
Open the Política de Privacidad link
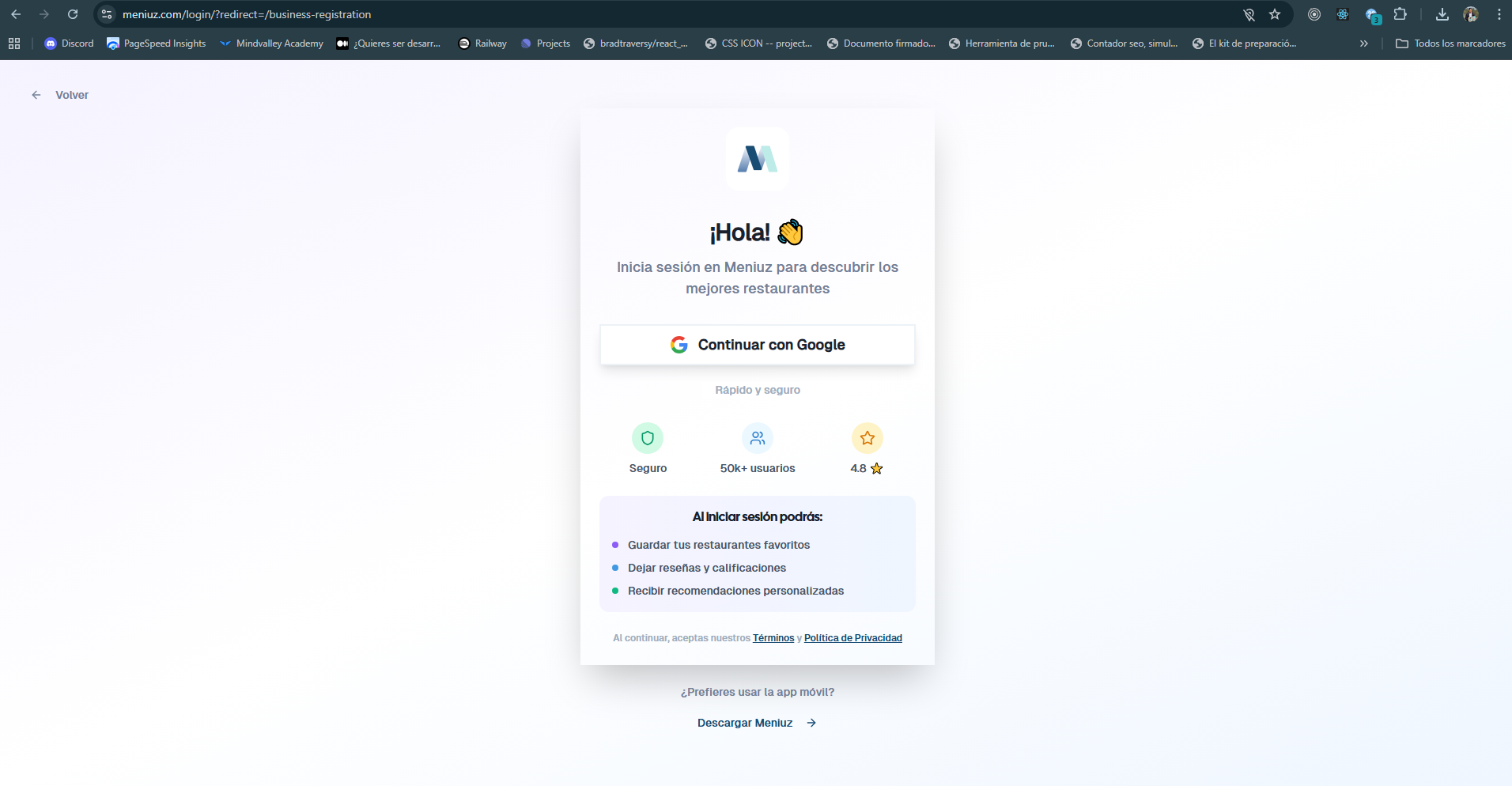coord(853,637)
